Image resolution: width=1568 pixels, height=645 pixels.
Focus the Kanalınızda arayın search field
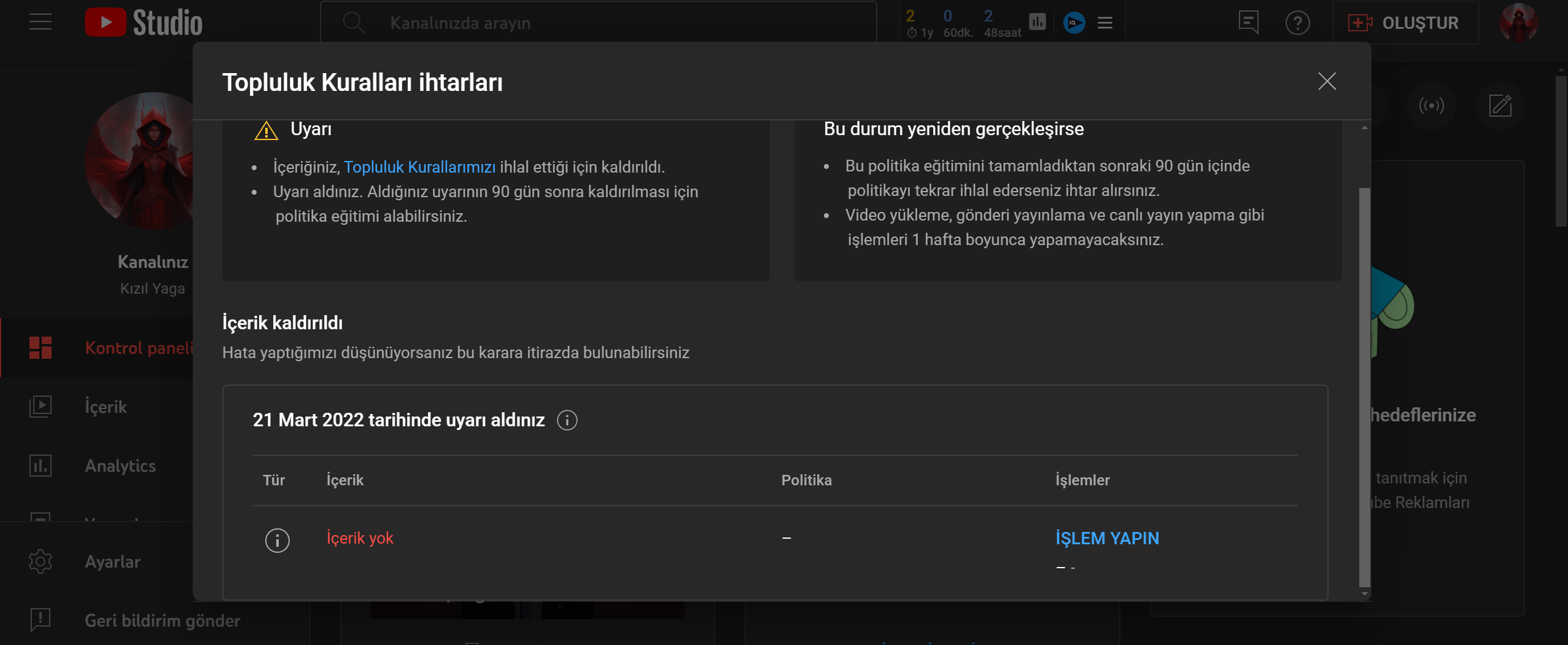(x=599, y=23)
